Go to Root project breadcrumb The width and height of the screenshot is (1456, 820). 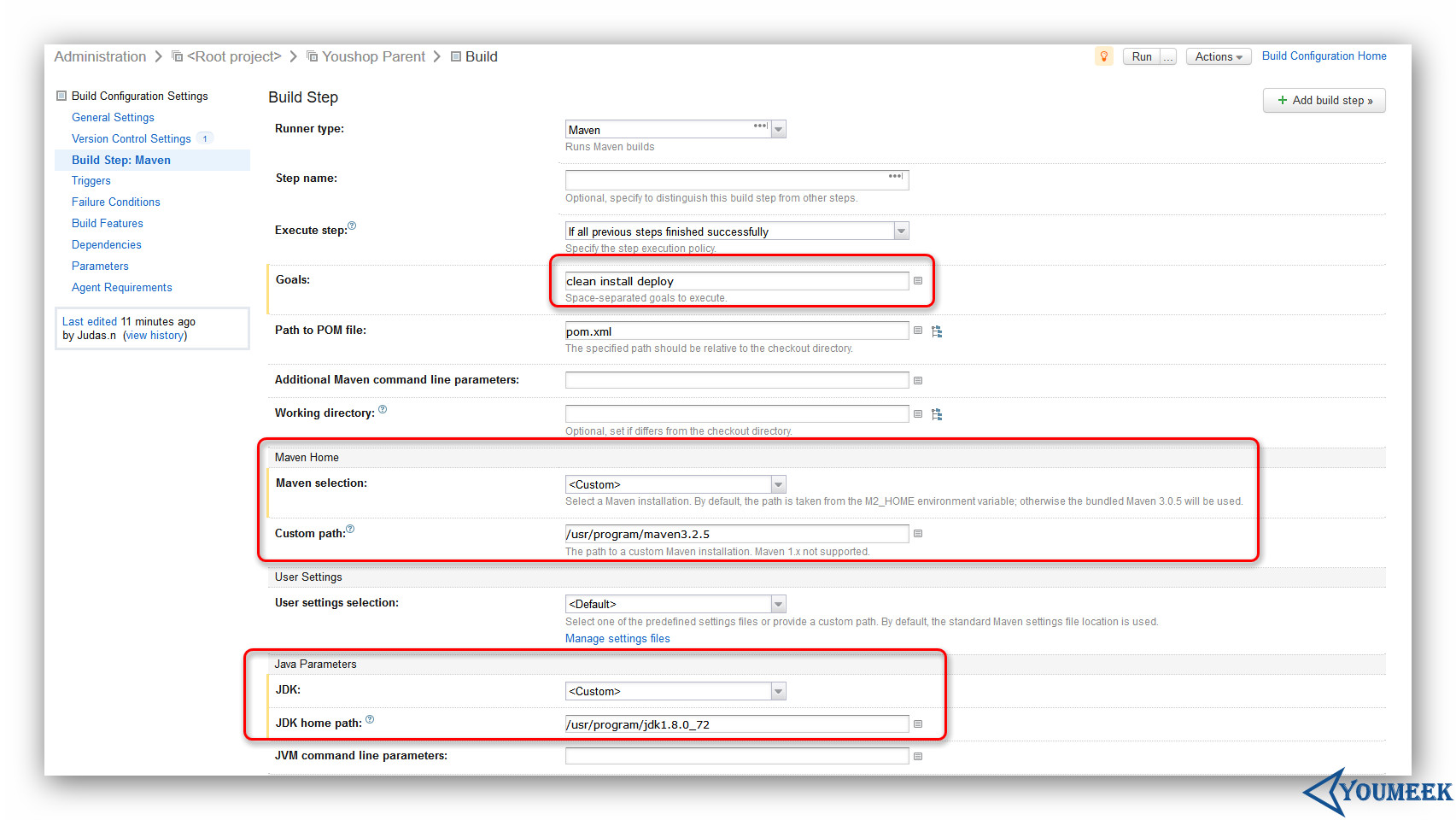point(234,56)
